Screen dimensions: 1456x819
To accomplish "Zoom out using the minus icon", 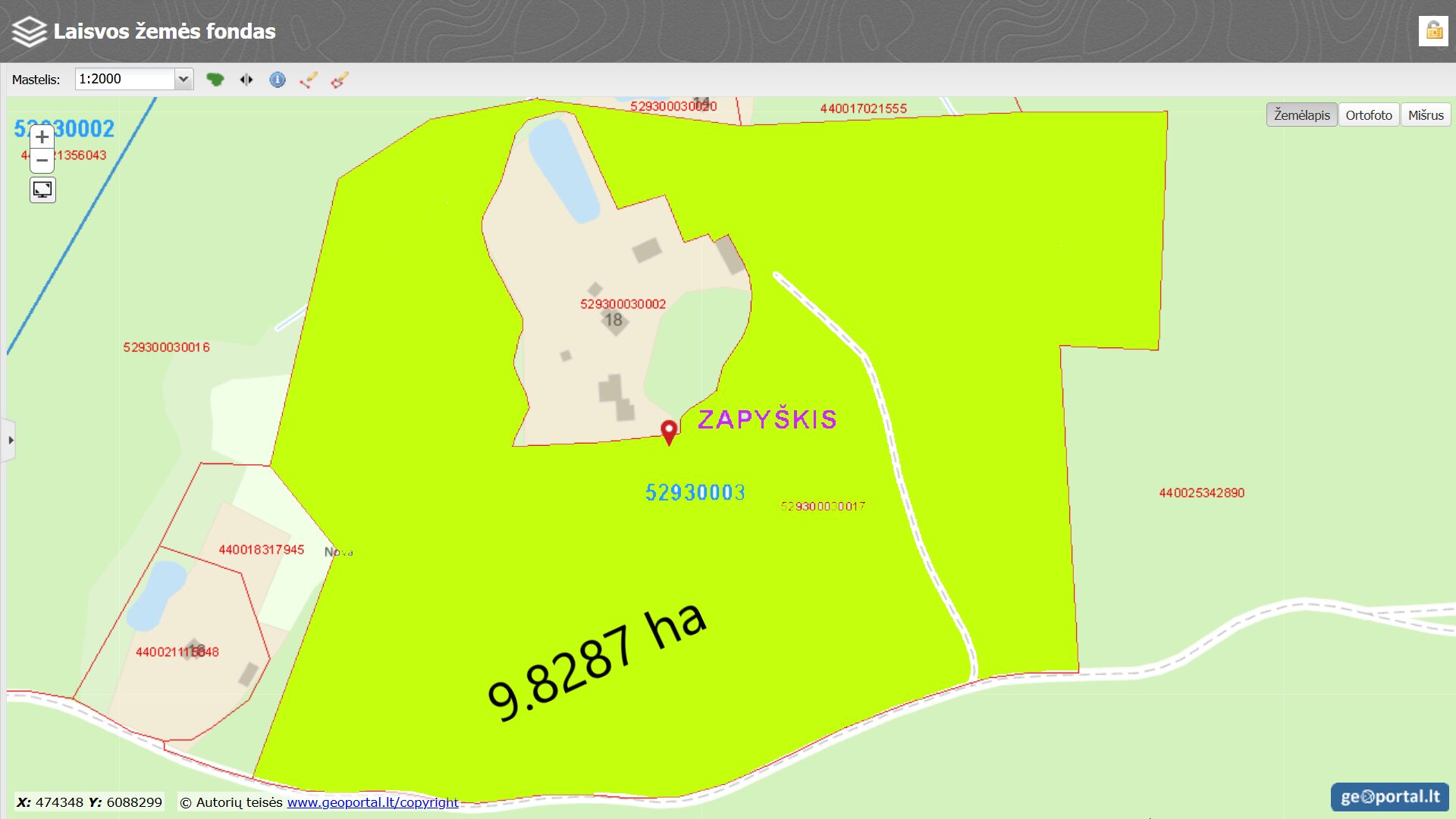I will [42, 161].
